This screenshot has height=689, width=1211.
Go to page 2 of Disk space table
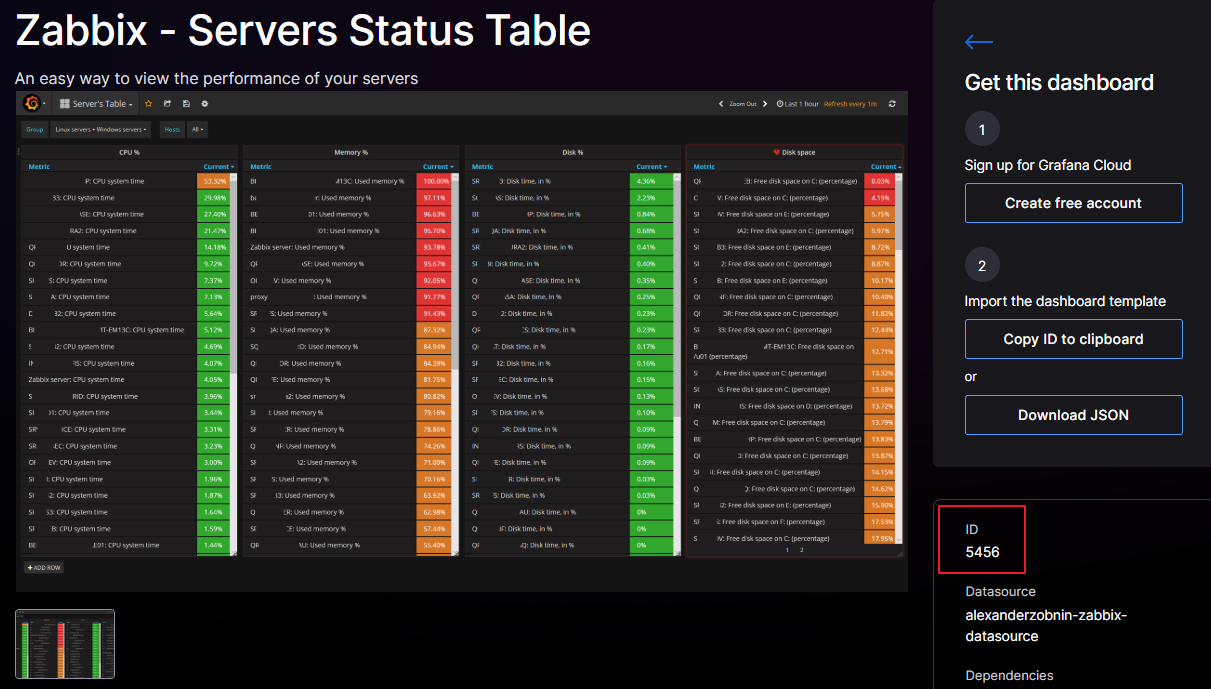pos(801,550)
